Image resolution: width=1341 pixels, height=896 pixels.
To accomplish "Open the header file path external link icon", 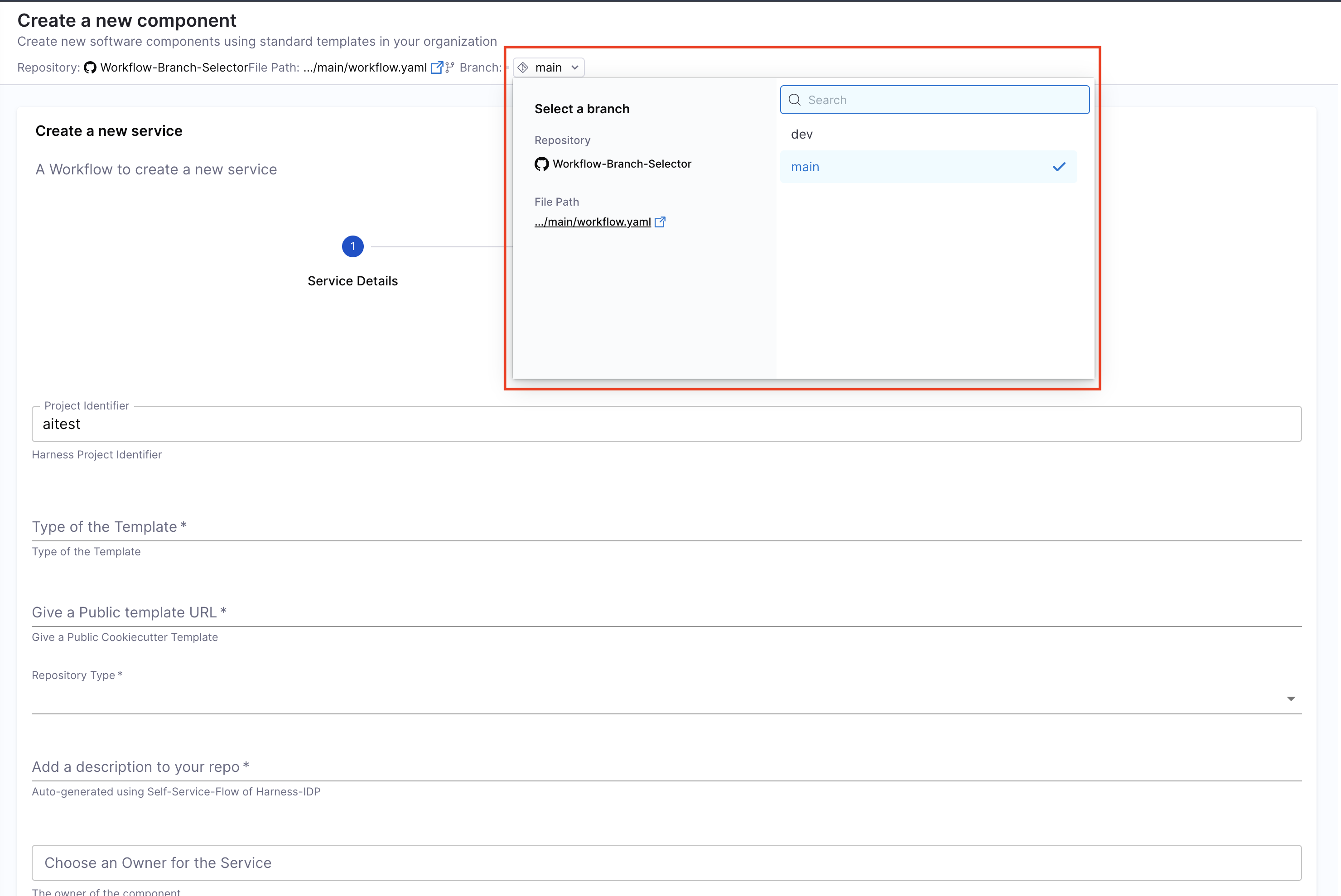I will click(437, 67).
